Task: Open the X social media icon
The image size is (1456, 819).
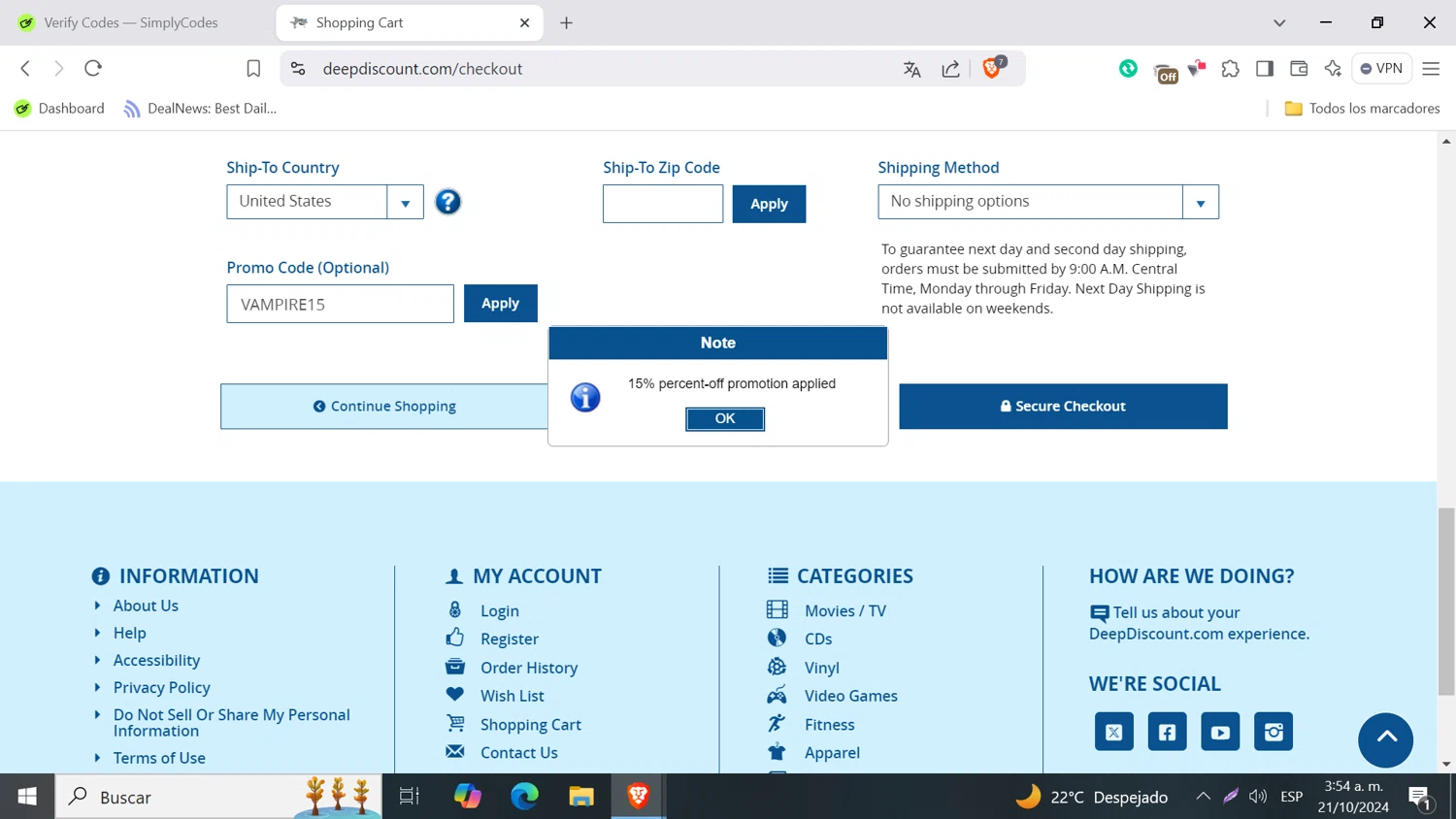Action: pos(1114,732)
